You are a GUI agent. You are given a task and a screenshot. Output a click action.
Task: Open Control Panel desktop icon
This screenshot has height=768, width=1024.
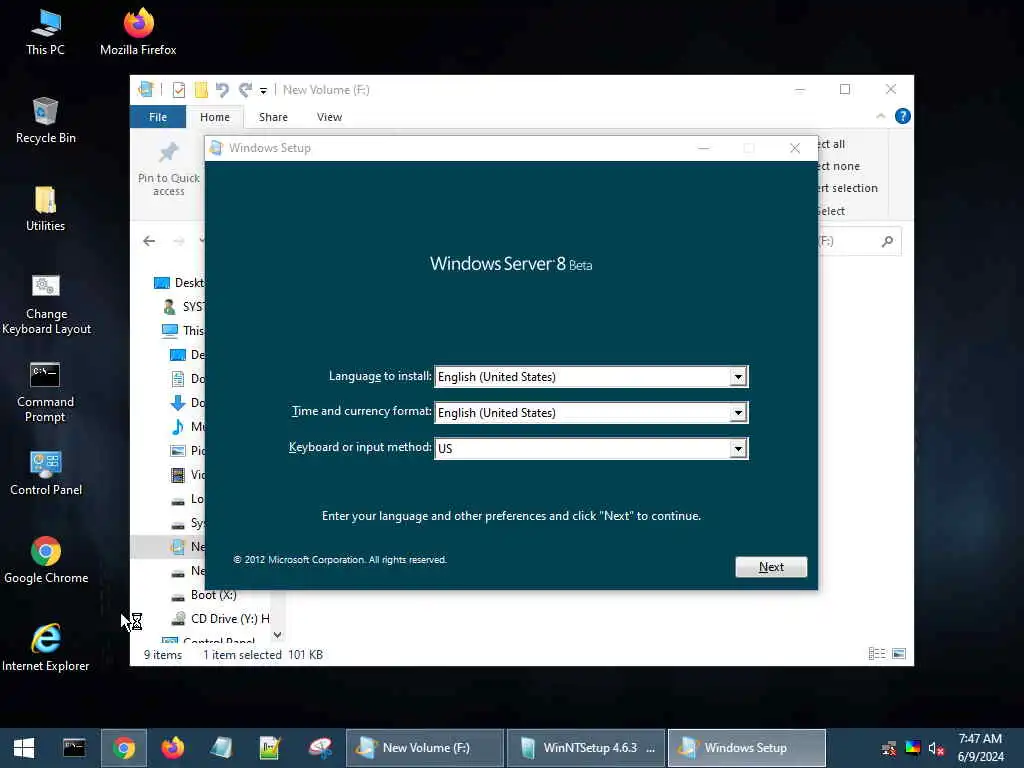(46, 473)
